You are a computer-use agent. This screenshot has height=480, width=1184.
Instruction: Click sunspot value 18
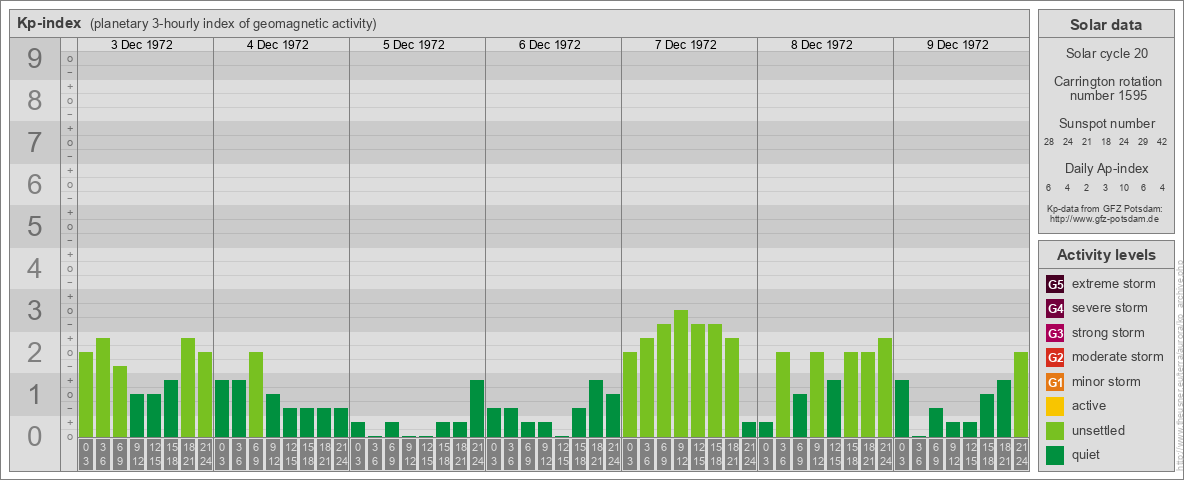pos(1105,142)
